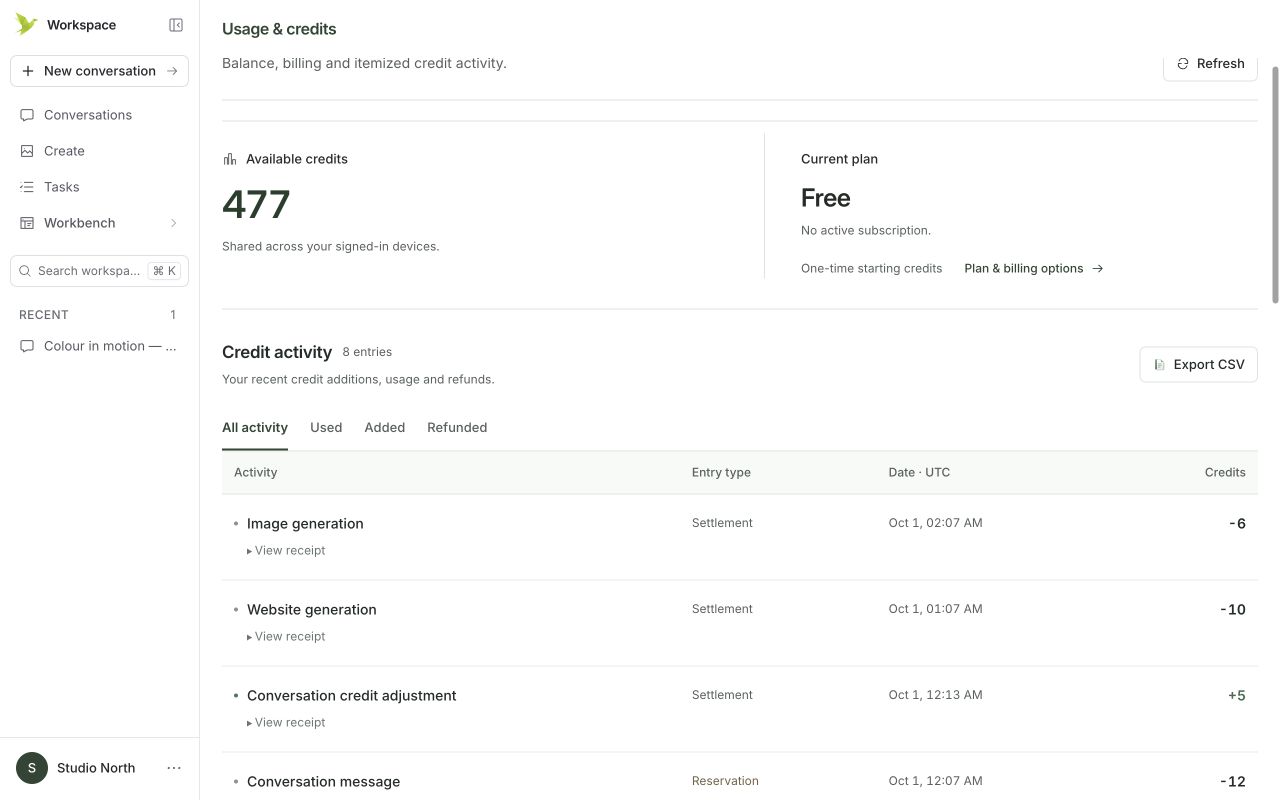
Task: Click the ⌘ K shortcut badge
Action: point(164,271)
